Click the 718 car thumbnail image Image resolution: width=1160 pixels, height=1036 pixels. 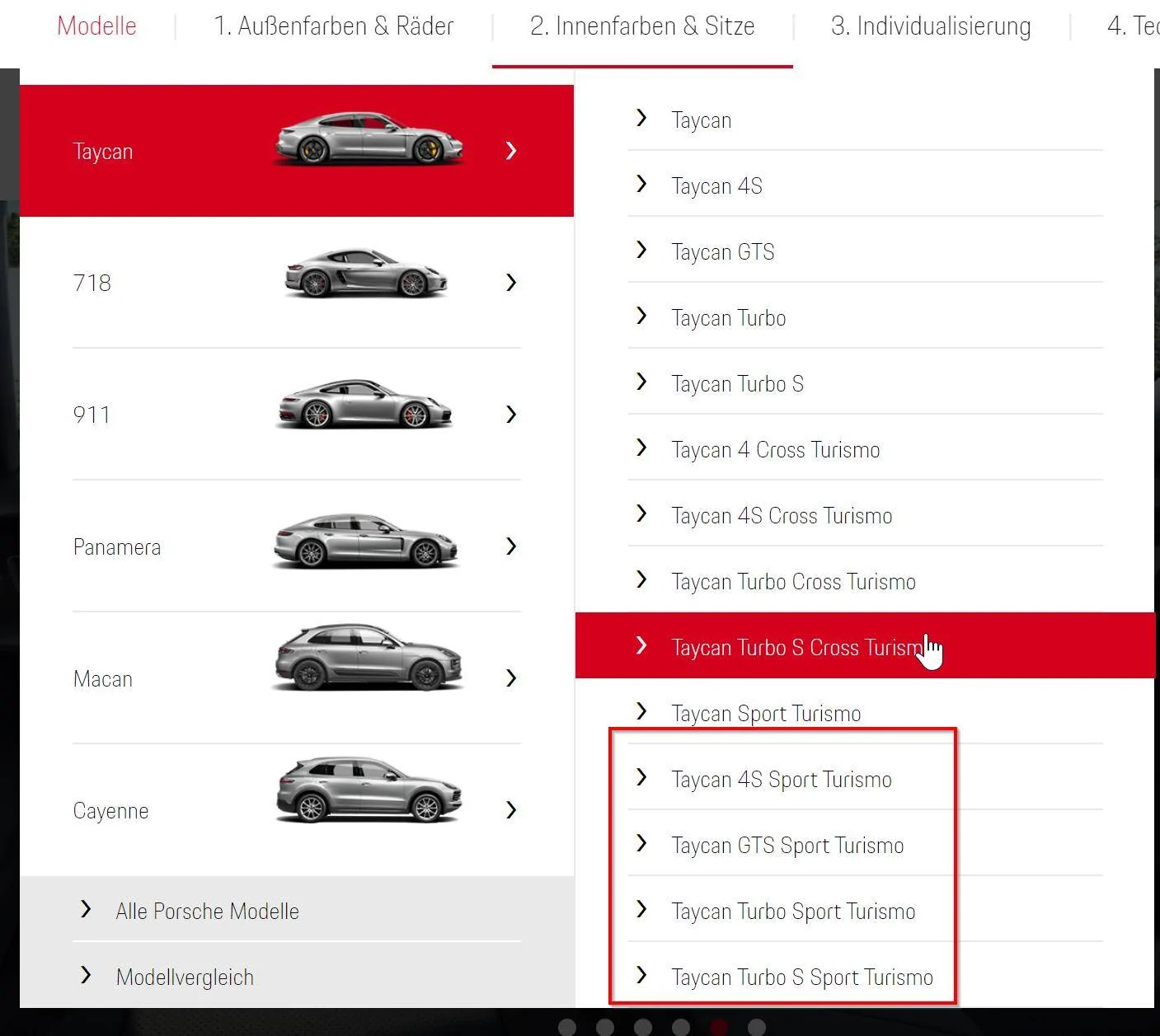(x=366, y=273)
